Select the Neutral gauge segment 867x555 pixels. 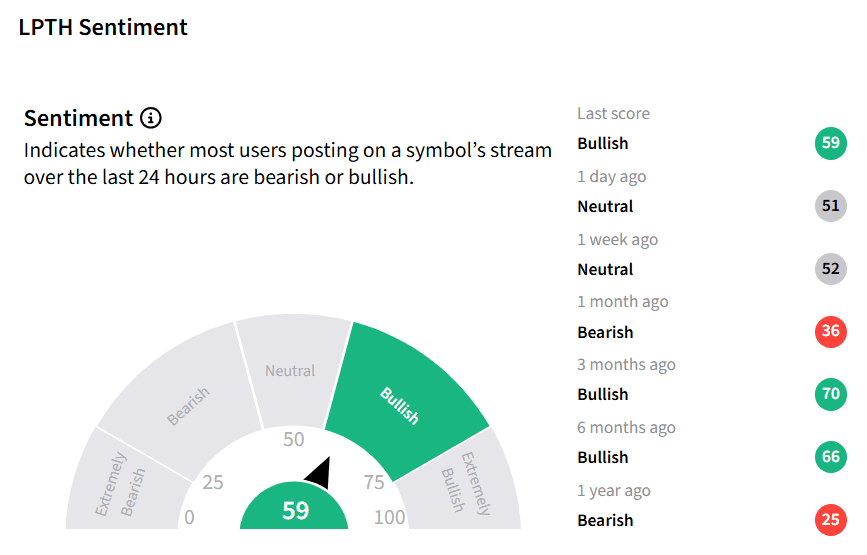coord(293,371)
